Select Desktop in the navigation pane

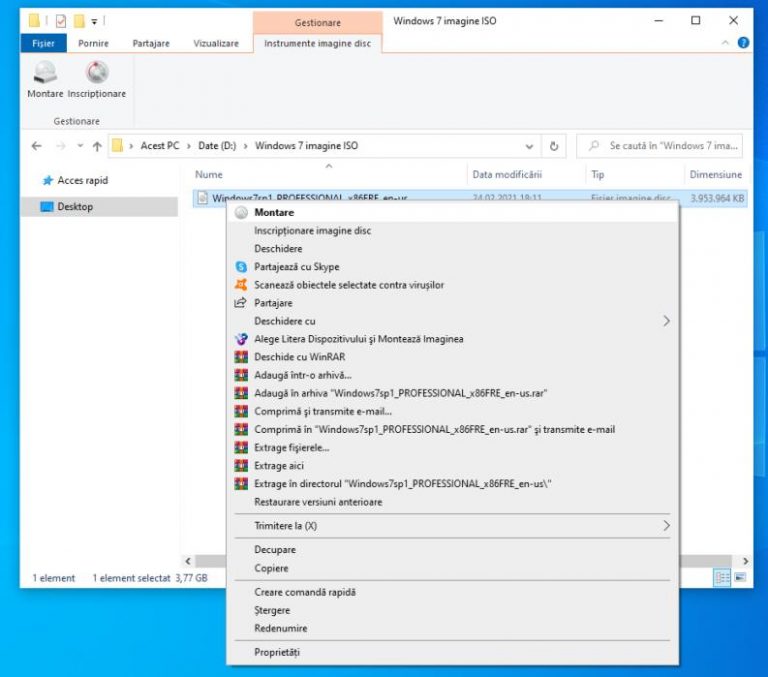[75, 207]
